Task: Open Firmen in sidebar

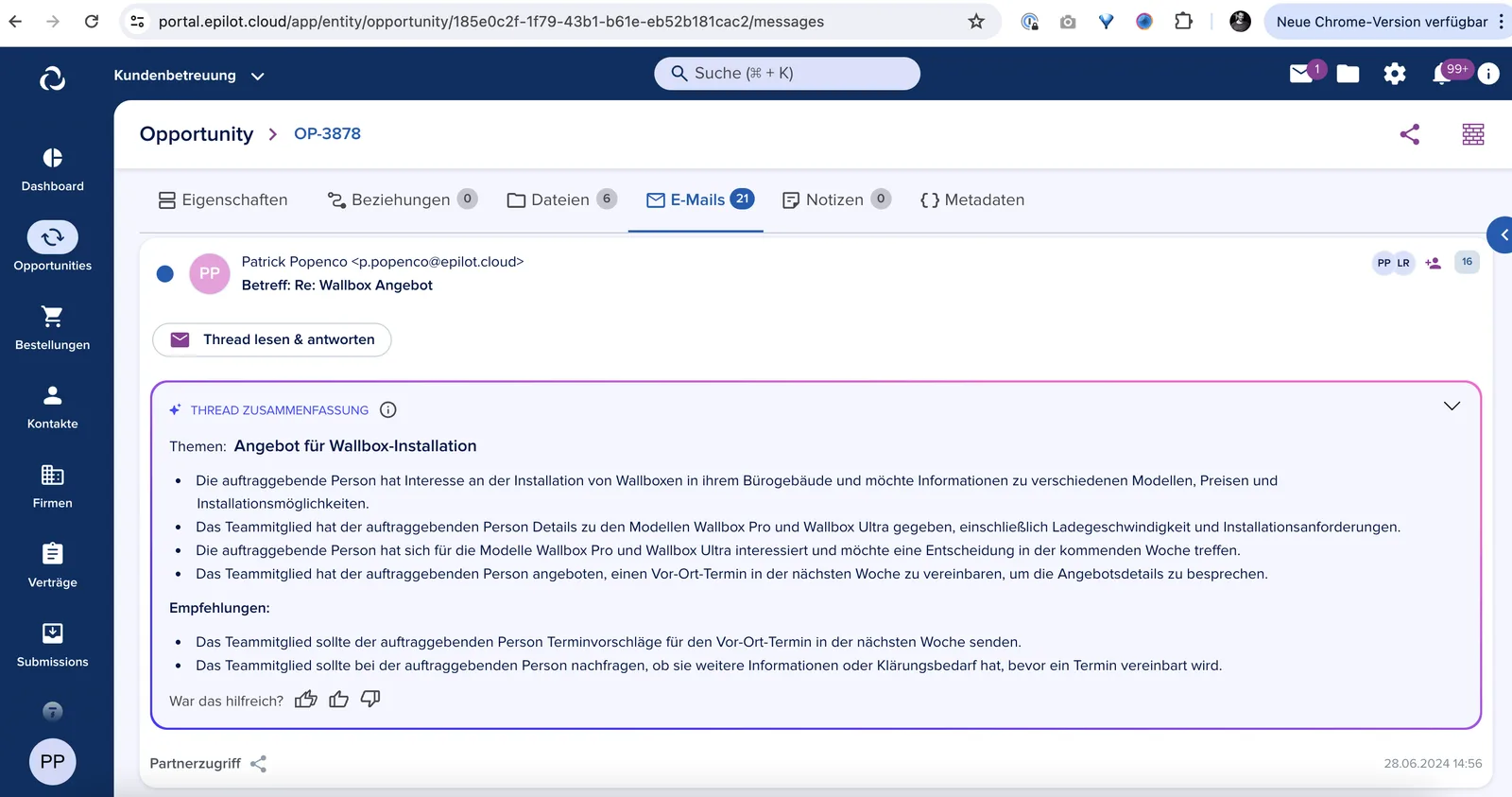Action: [x=52, y=486]
